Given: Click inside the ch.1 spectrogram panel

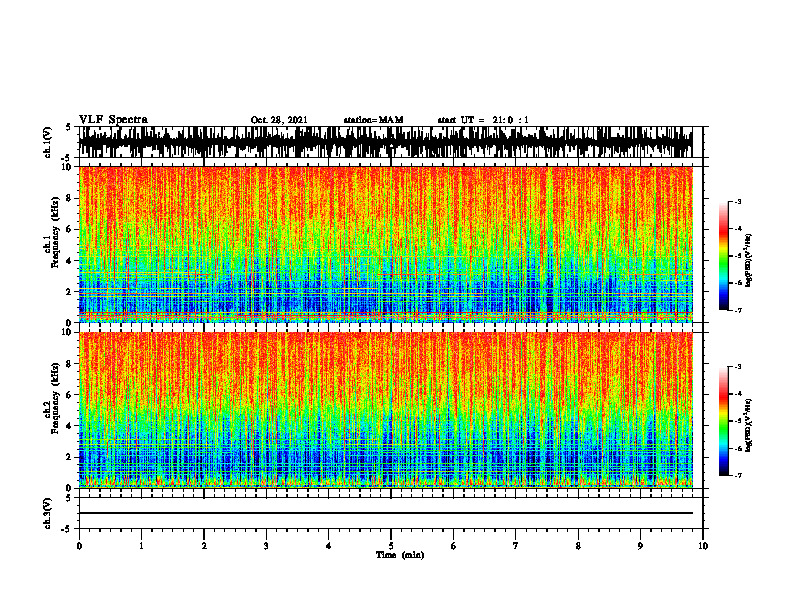Looking at the screenshot, I should click(x=385, y=244).
